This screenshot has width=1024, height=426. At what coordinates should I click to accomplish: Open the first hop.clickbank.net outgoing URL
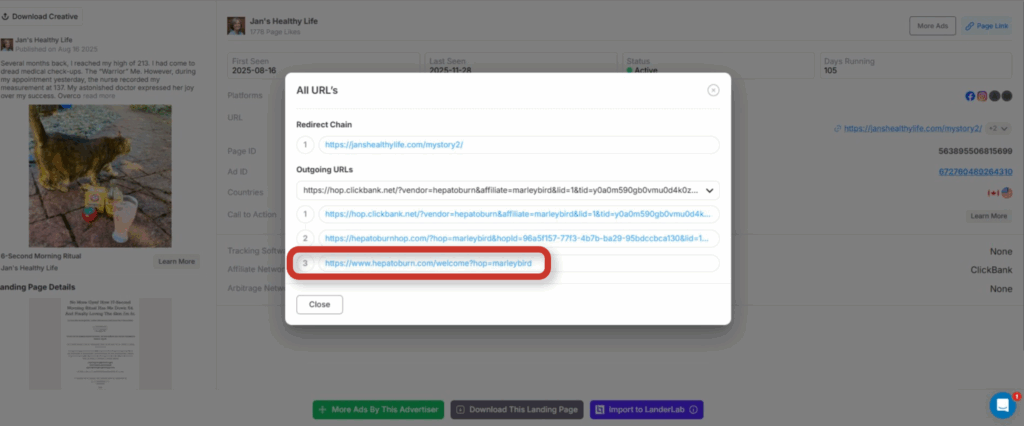(517, 214)
